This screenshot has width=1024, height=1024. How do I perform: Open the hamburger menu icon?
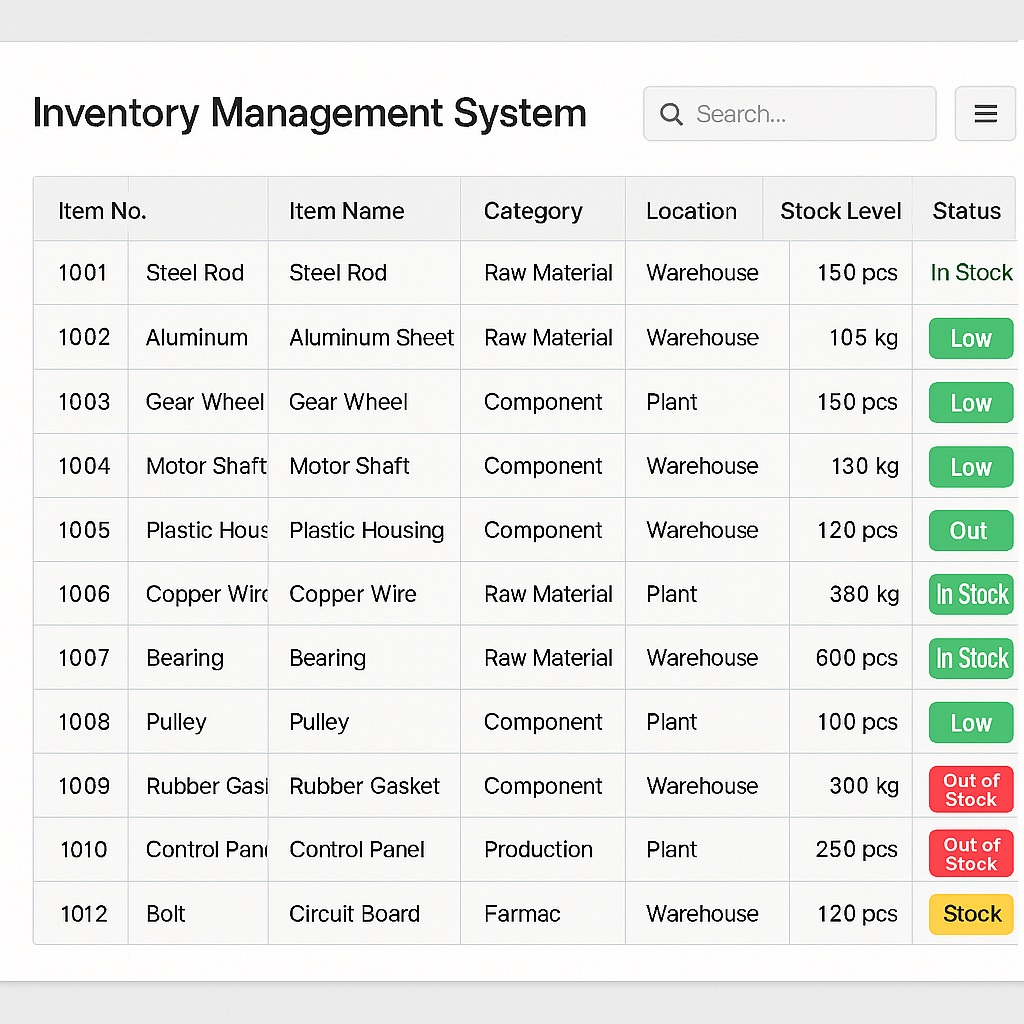[x=985, y=113]
